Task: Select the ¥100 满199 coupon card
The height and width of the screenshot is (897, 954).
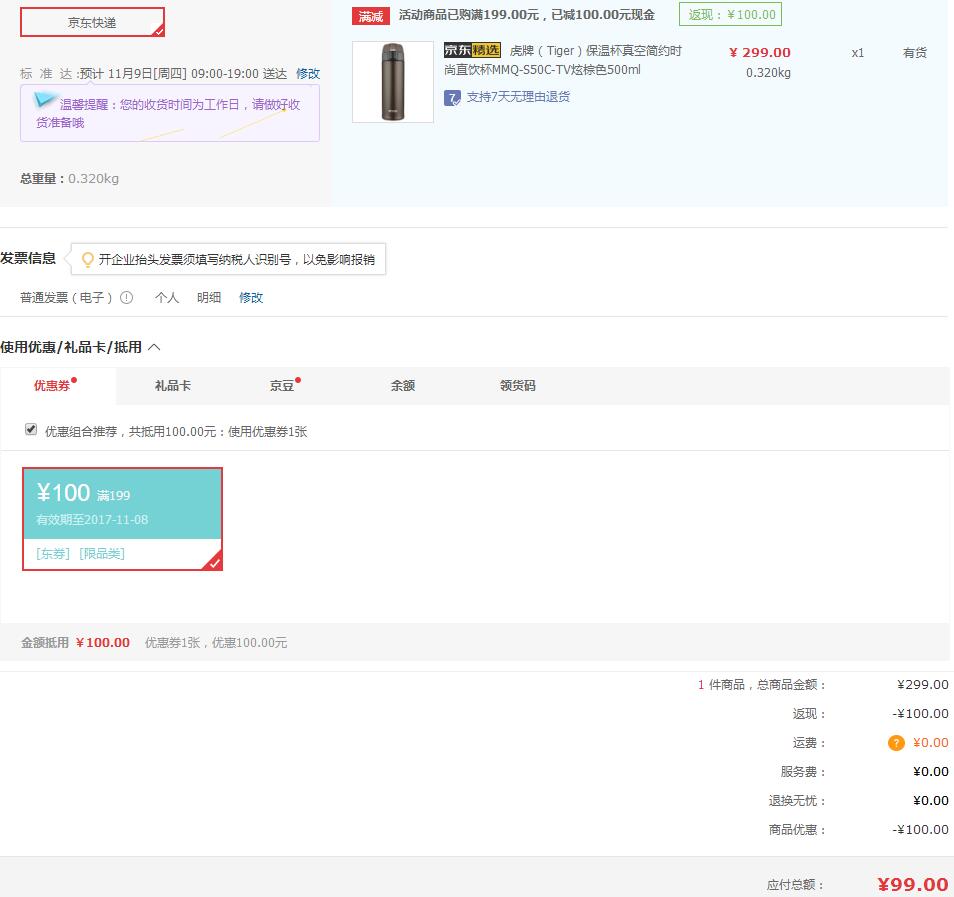Action: 122,519
